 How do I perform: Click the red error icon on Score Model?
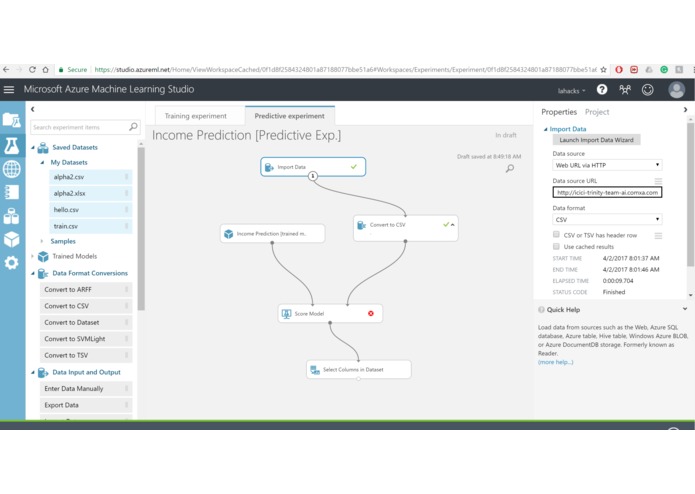click(x=371, y=313)
